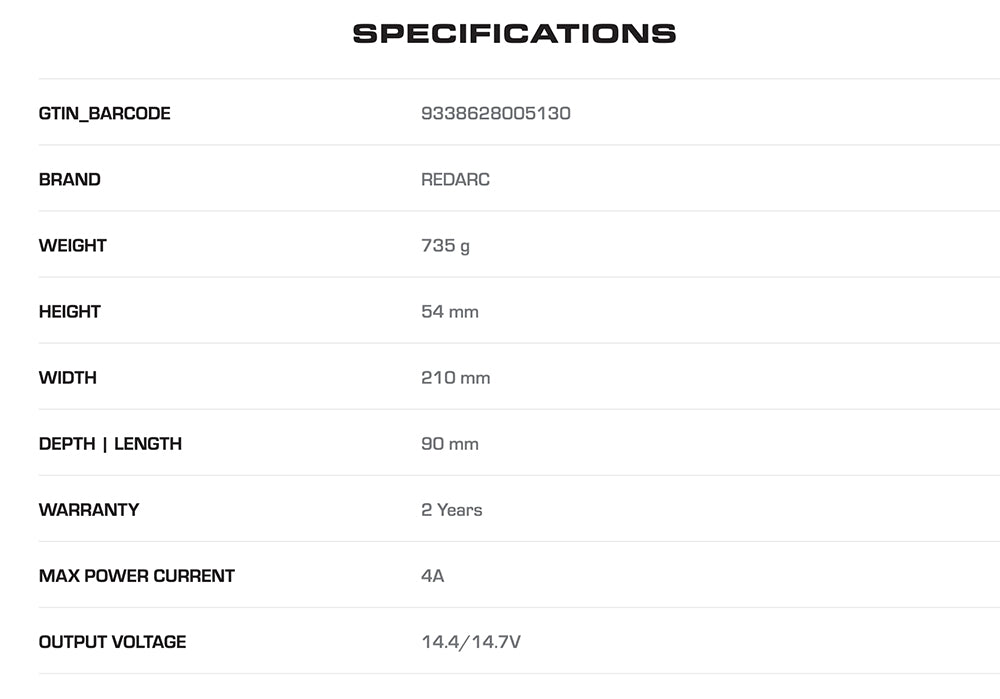This screenshot has width=1000, height=699.
Task: Select the 735 g weight value
Action: tap(445, 246)
